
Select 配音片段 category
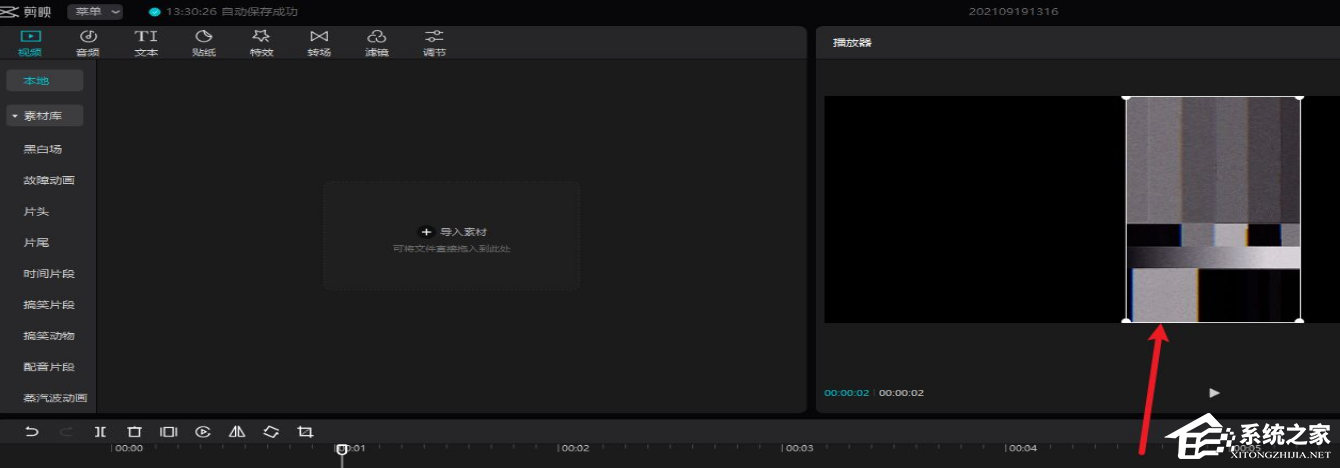(50, 367)
